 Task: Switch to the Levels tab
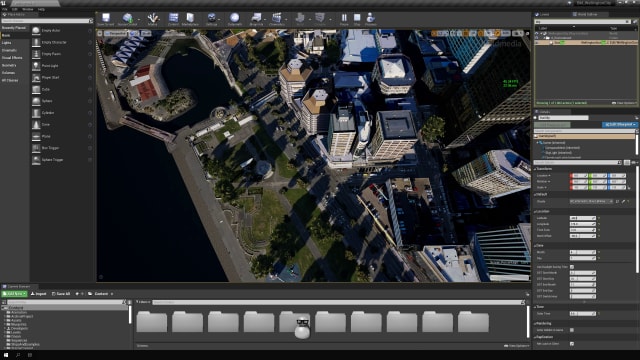pyautogui.click(x=543, y=14)
